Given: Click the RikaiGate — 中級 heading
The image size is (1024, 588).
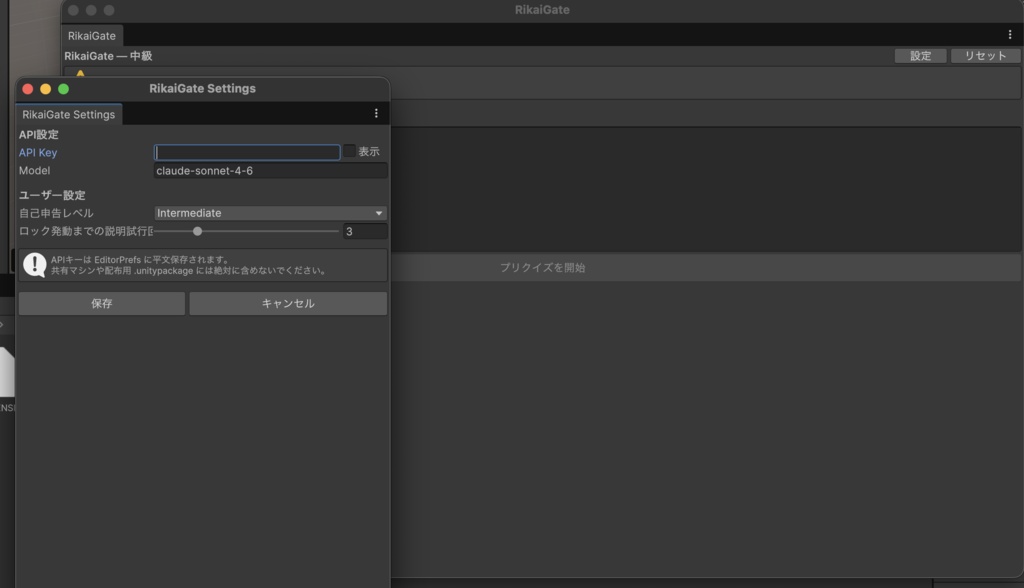Looking at the screenshot, I should [108, 56].
